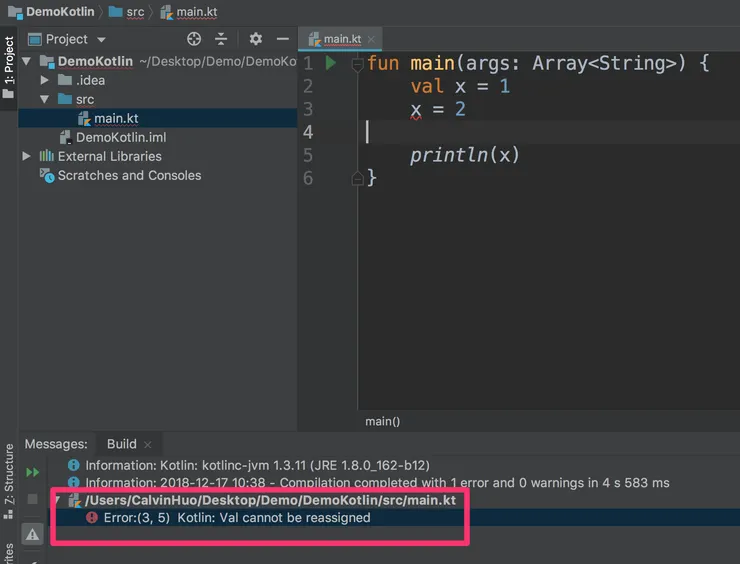The height and width of the screenshot is (564, 740).
Task: Expand the .idea folder
Action: (45, 80)
